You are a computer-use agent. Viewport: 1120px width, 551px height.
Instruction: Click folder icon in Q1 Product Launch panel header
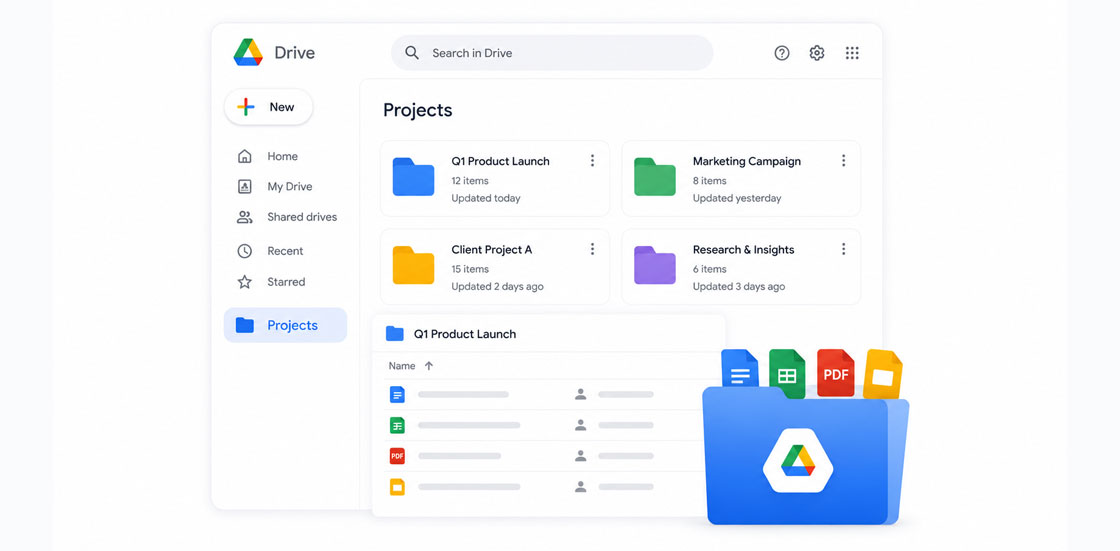(x=395, y=334)
